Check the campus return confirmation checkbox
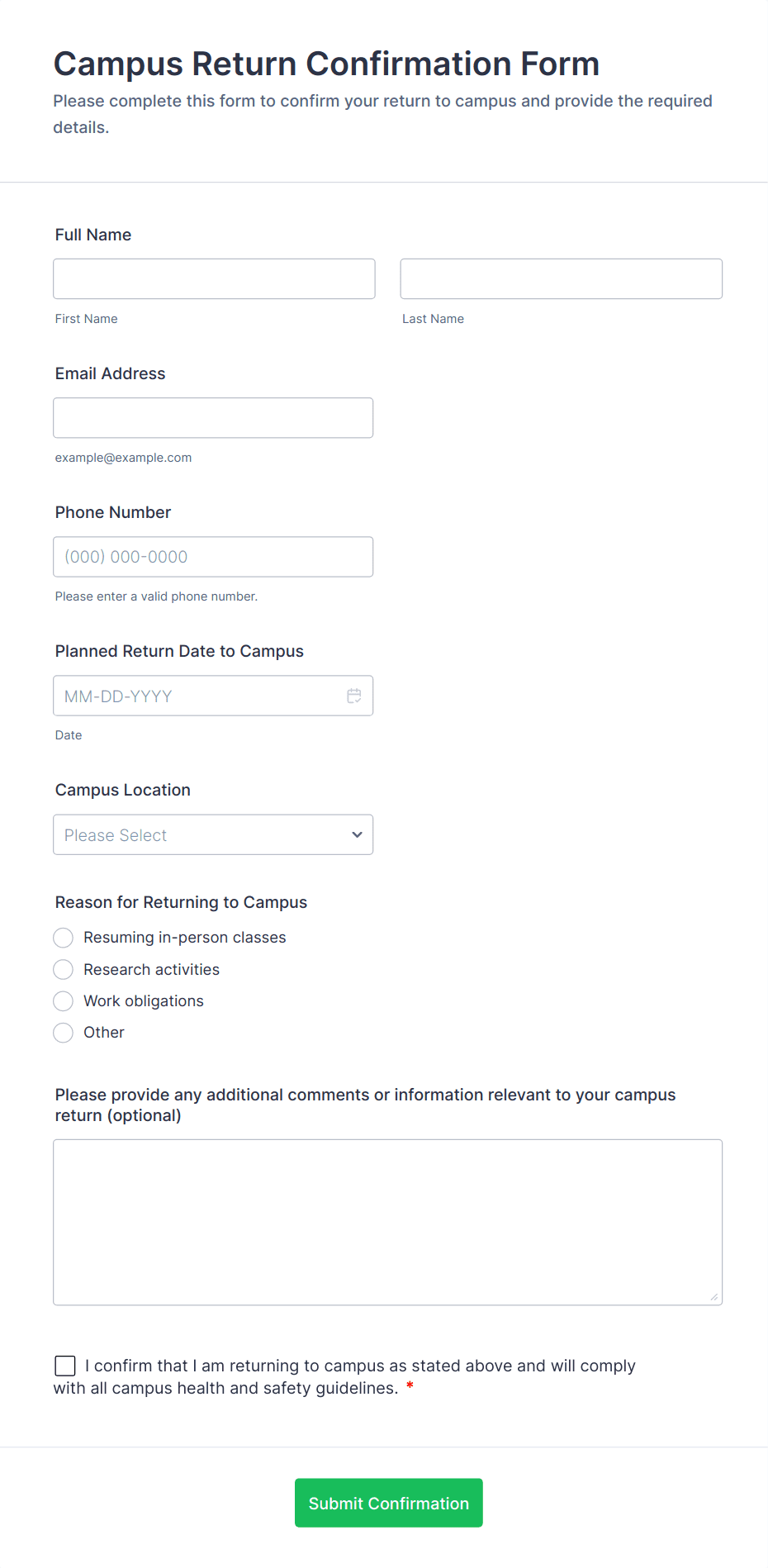Viewport: 768px width, 1568px height. click(x=65, y=1366)
